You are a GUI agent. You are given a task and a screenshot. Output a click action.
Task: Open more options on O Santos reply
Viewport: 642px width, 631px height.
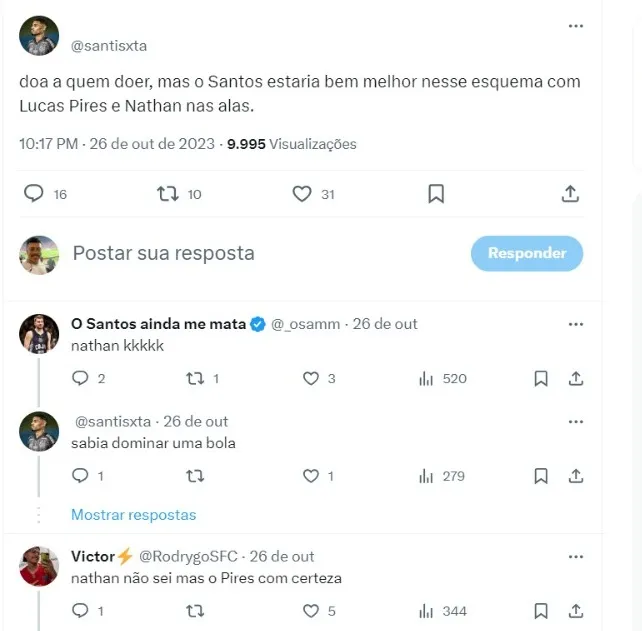click(x=576, y=324)
